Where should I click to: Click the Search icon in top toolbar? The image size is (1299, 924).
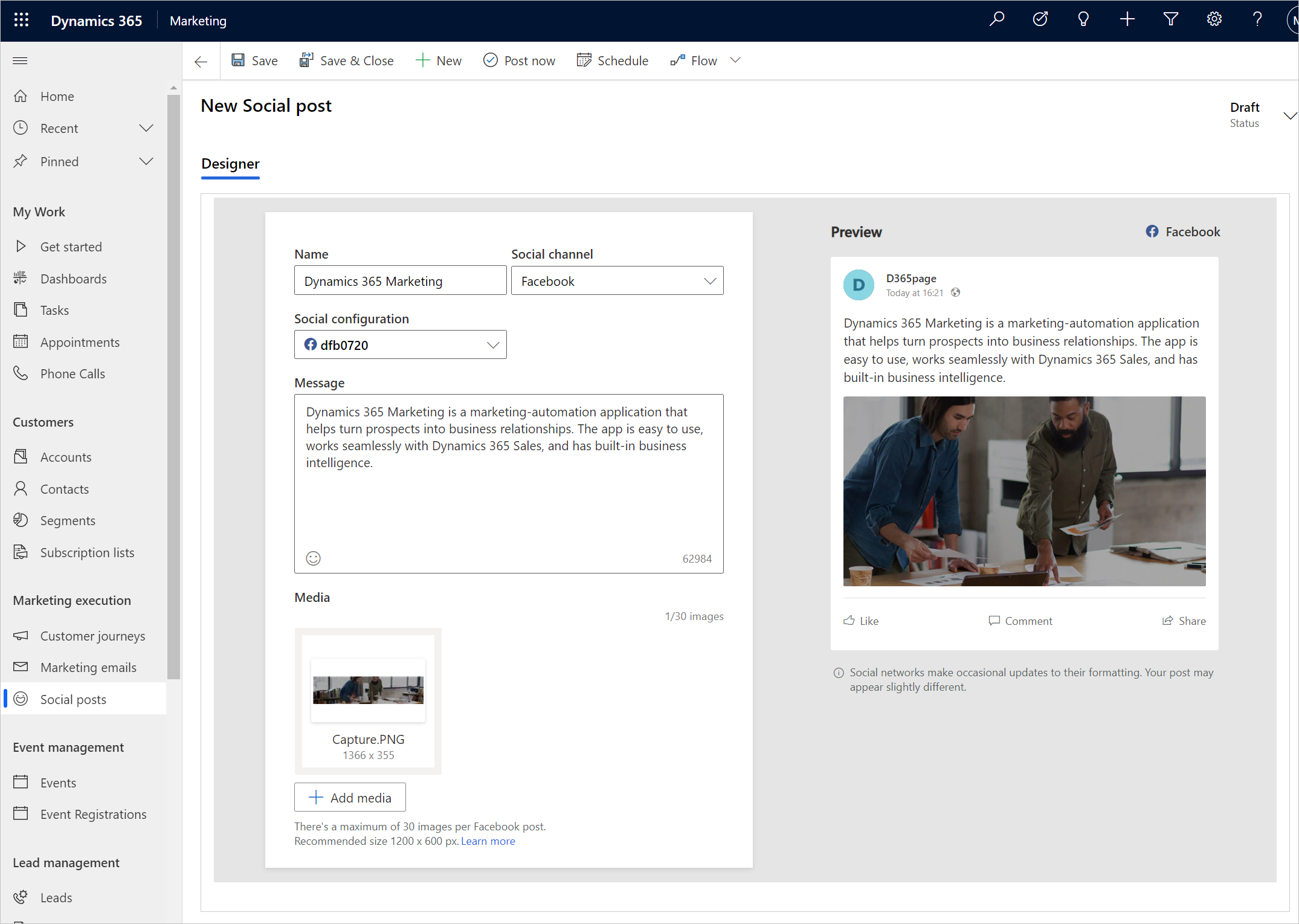coord(995,20)
